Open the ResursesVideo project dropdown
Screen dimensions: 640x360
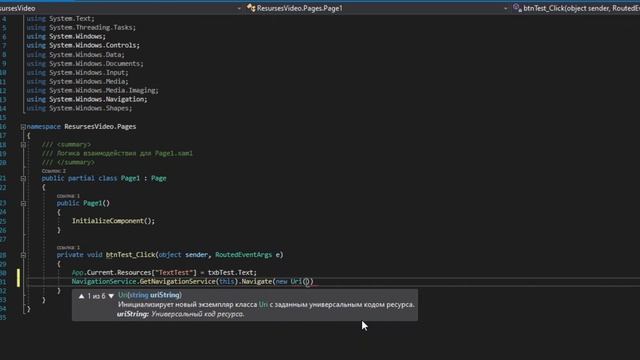239,8
